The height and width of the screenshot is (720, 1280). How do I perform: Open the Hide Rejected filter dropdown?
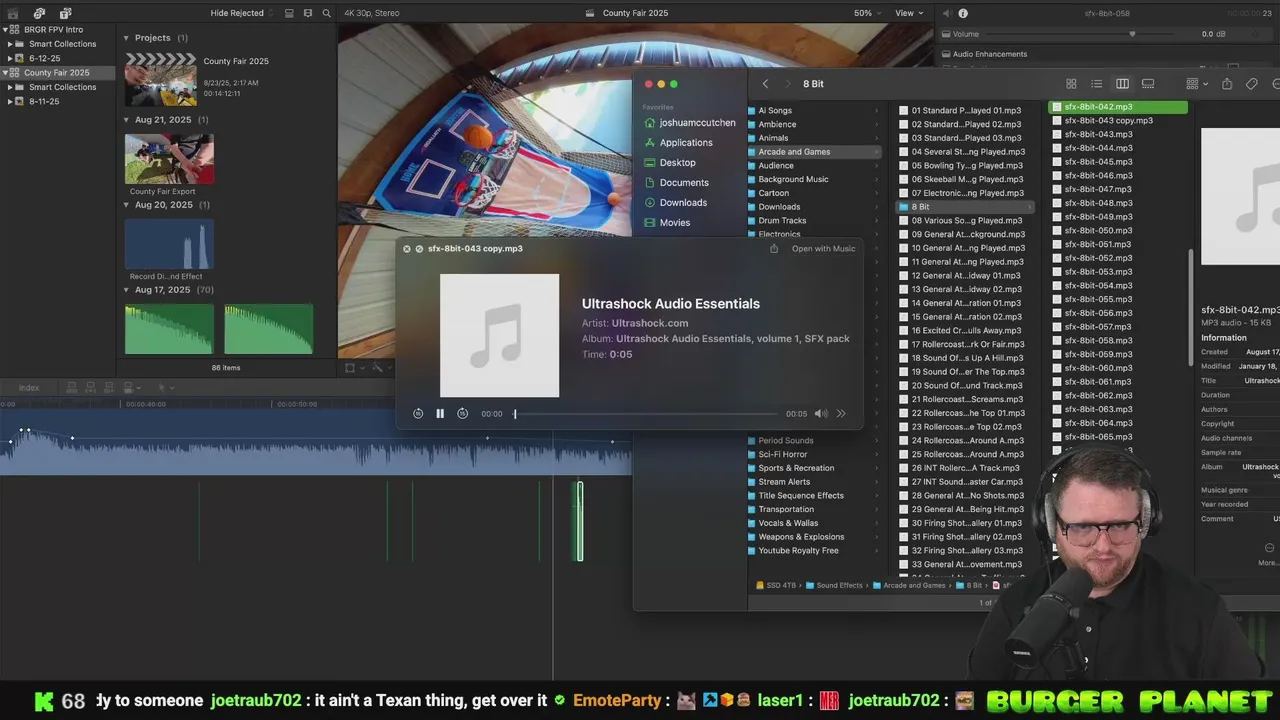tap(241, 13)
